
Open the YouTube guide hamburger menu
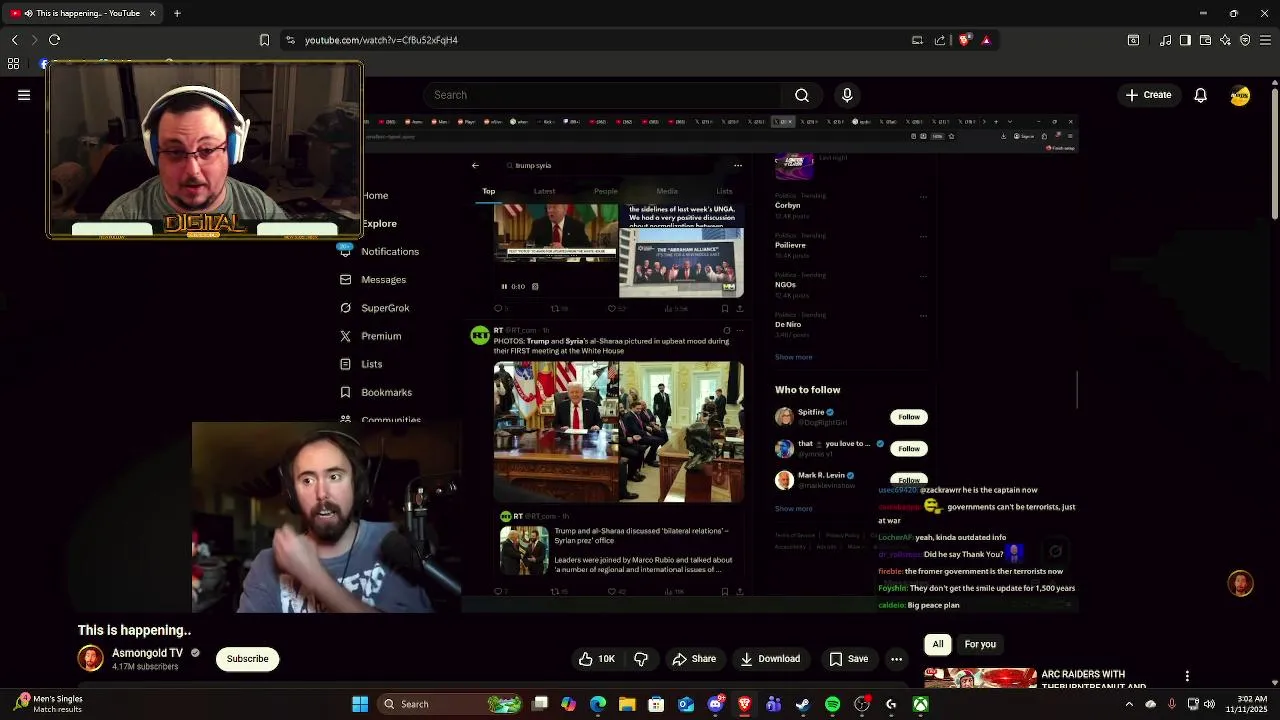pyautogui.click(x=24, y=95)
